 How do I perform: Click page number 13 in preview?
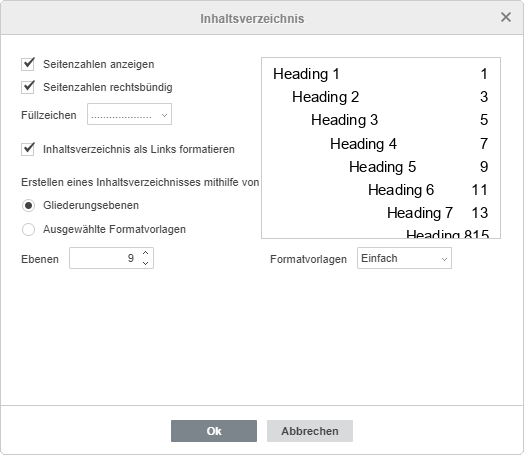(480, 213)
